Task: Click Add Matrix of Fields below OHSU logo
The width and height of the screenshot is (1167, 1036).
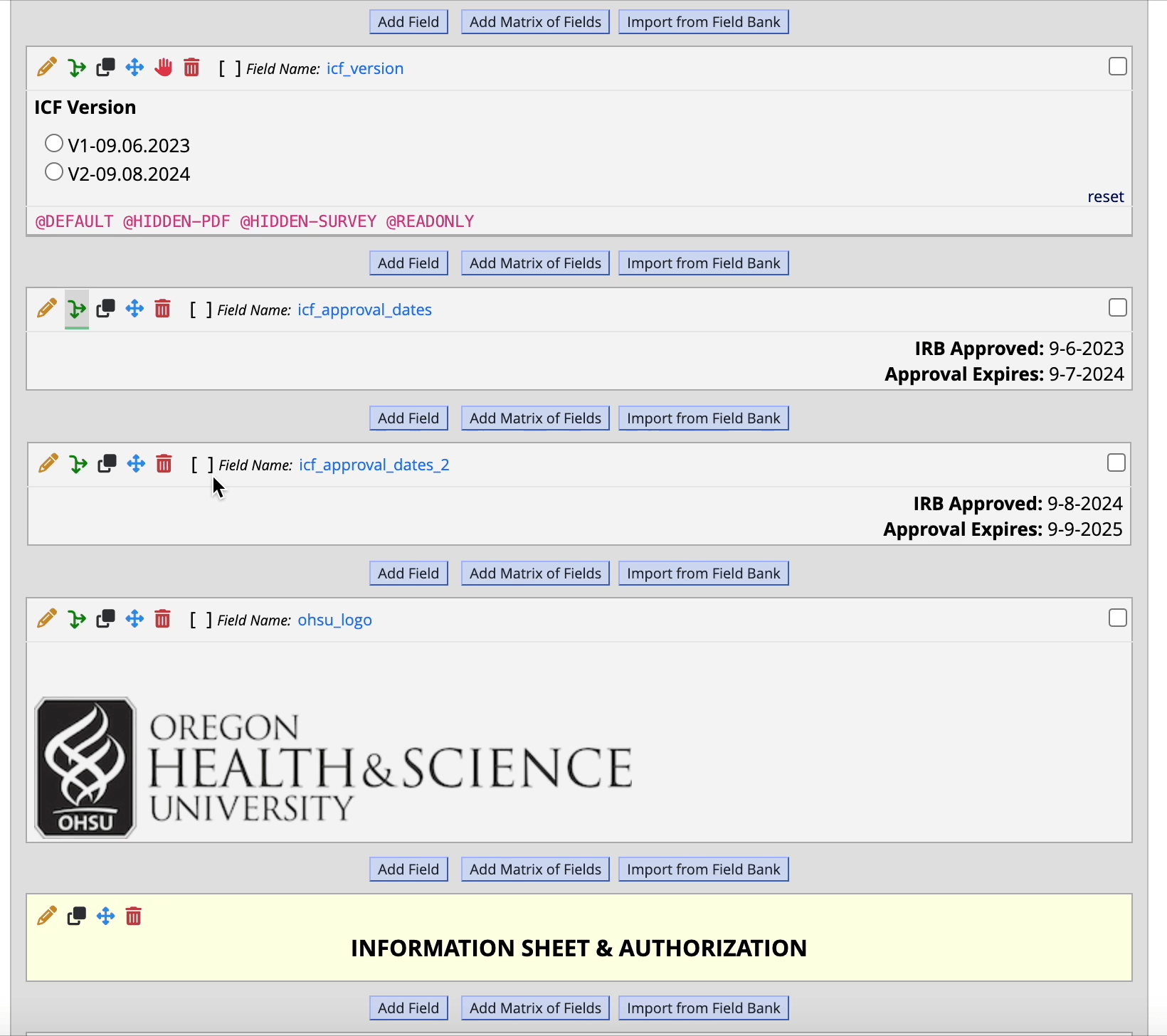Action: pos(535,869)
